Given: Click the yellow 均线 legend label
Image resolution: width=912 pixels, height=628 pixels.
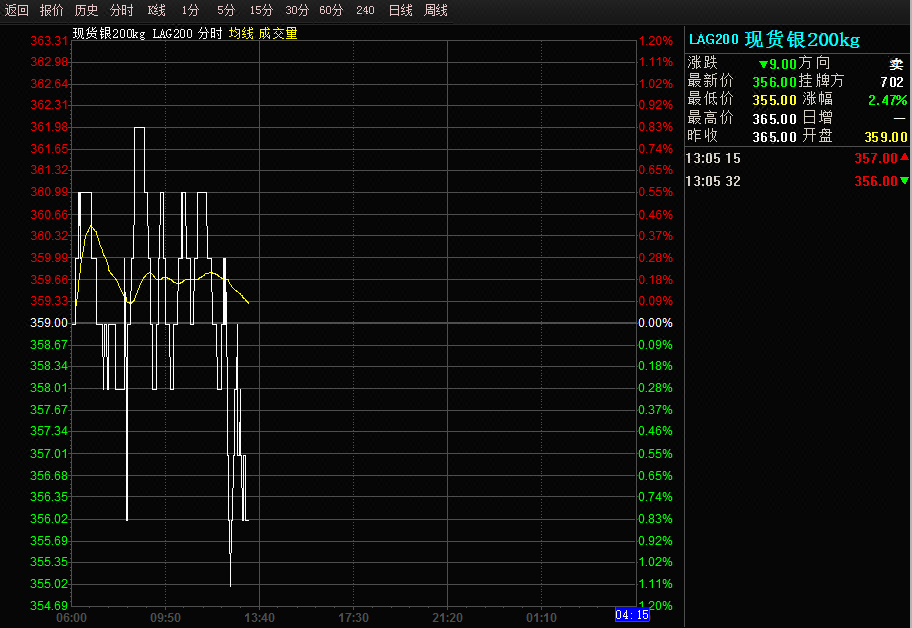Looking at the screenshot, I should coord(241,34).
